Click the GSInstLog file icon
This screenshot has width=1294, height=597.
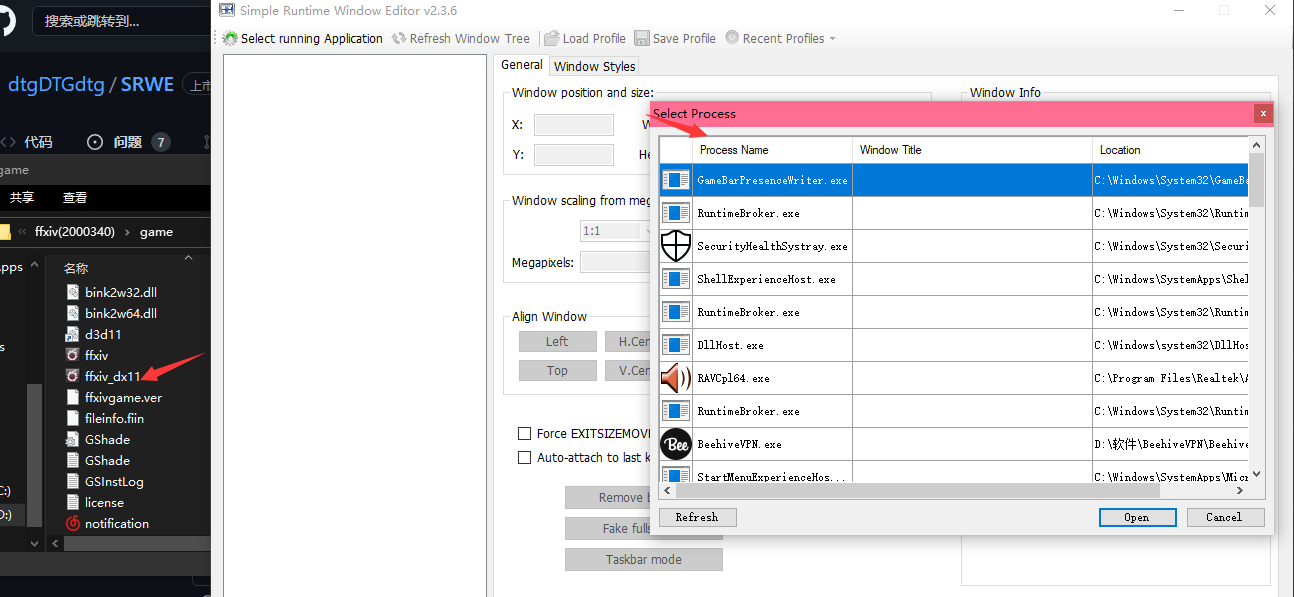[x=72, y=481]
